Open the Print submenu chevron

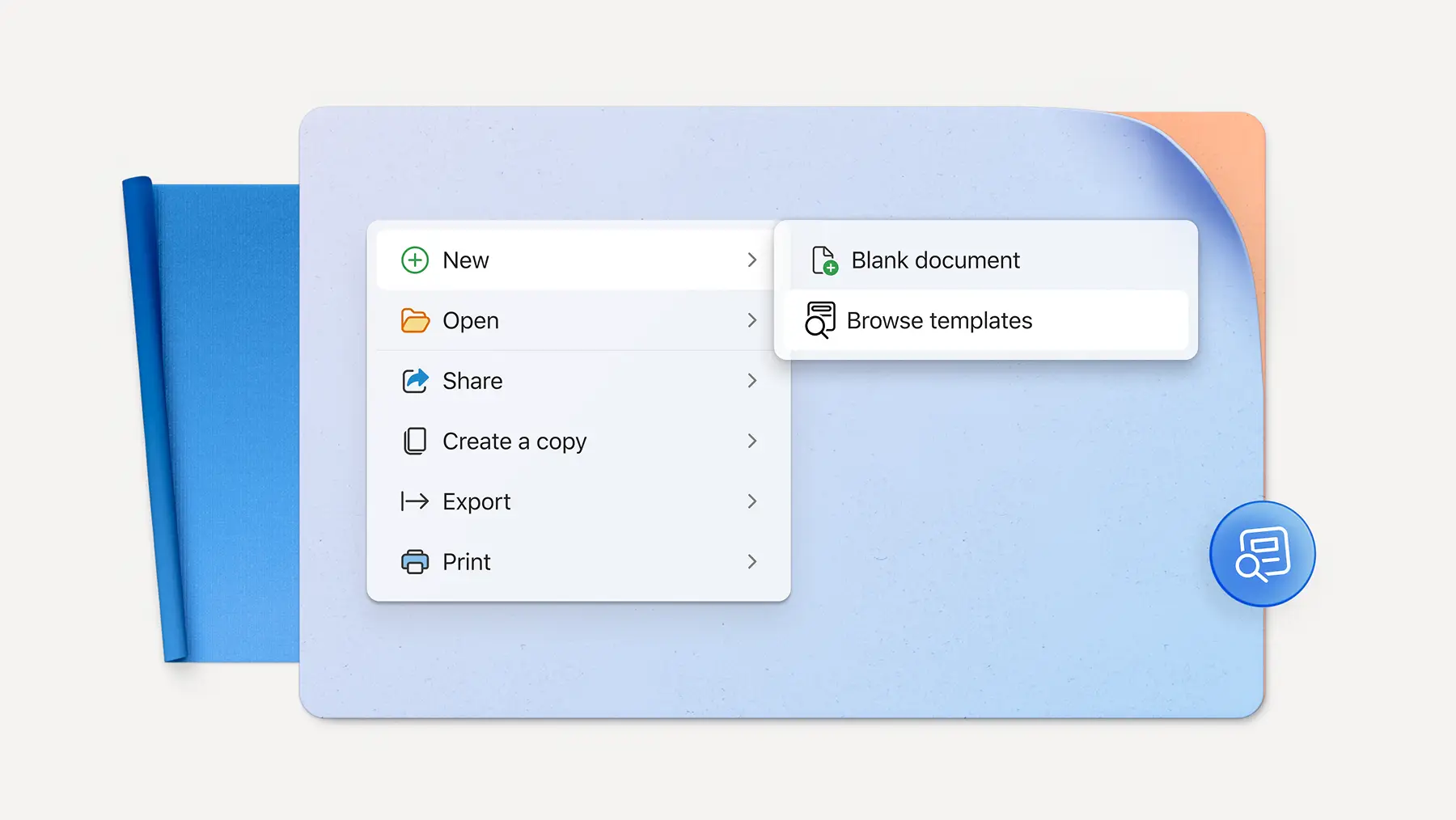point(752,561)
